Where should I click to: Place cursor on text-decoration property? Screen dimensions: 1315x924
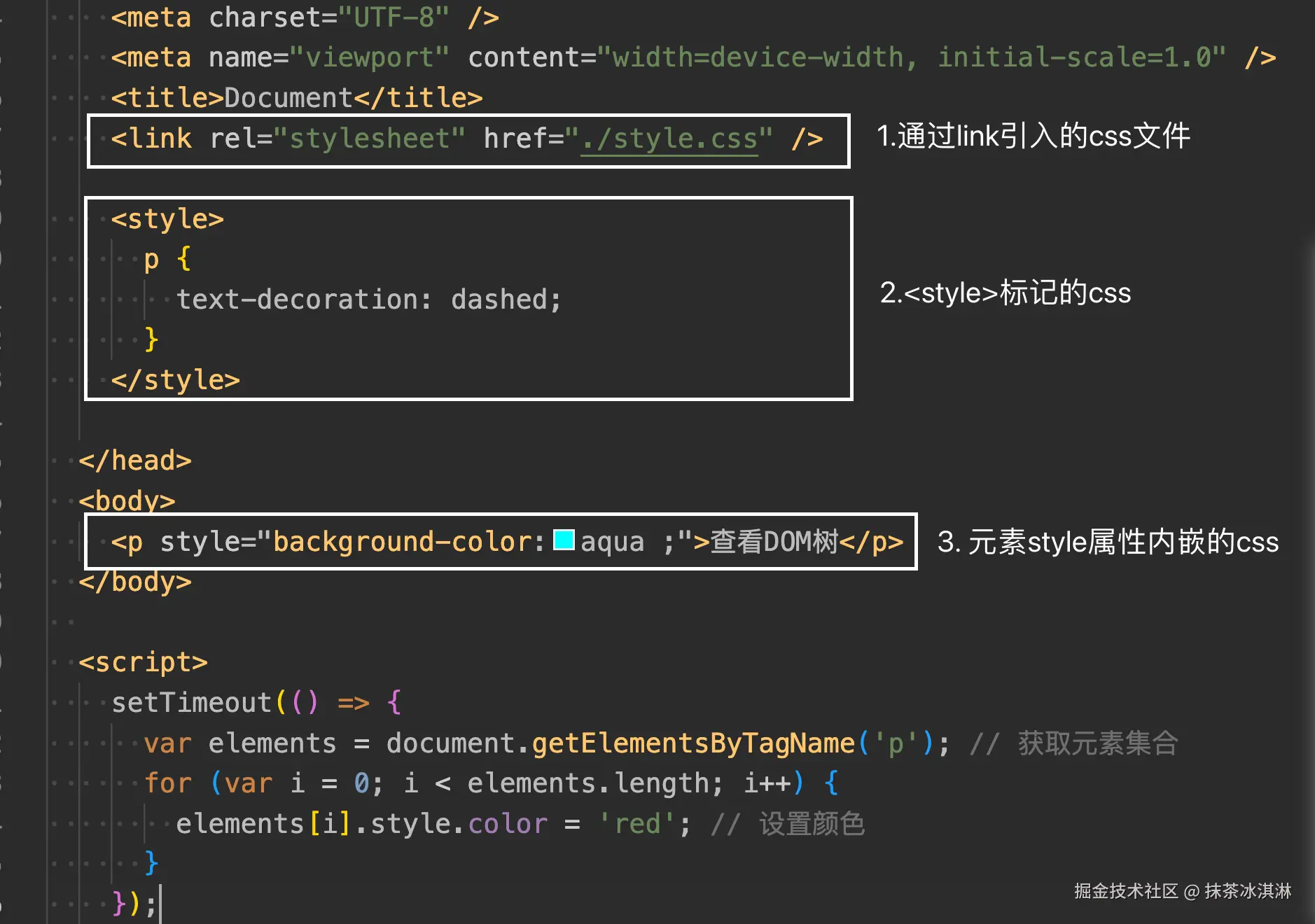pyautogui.click(x=304, y=300)
